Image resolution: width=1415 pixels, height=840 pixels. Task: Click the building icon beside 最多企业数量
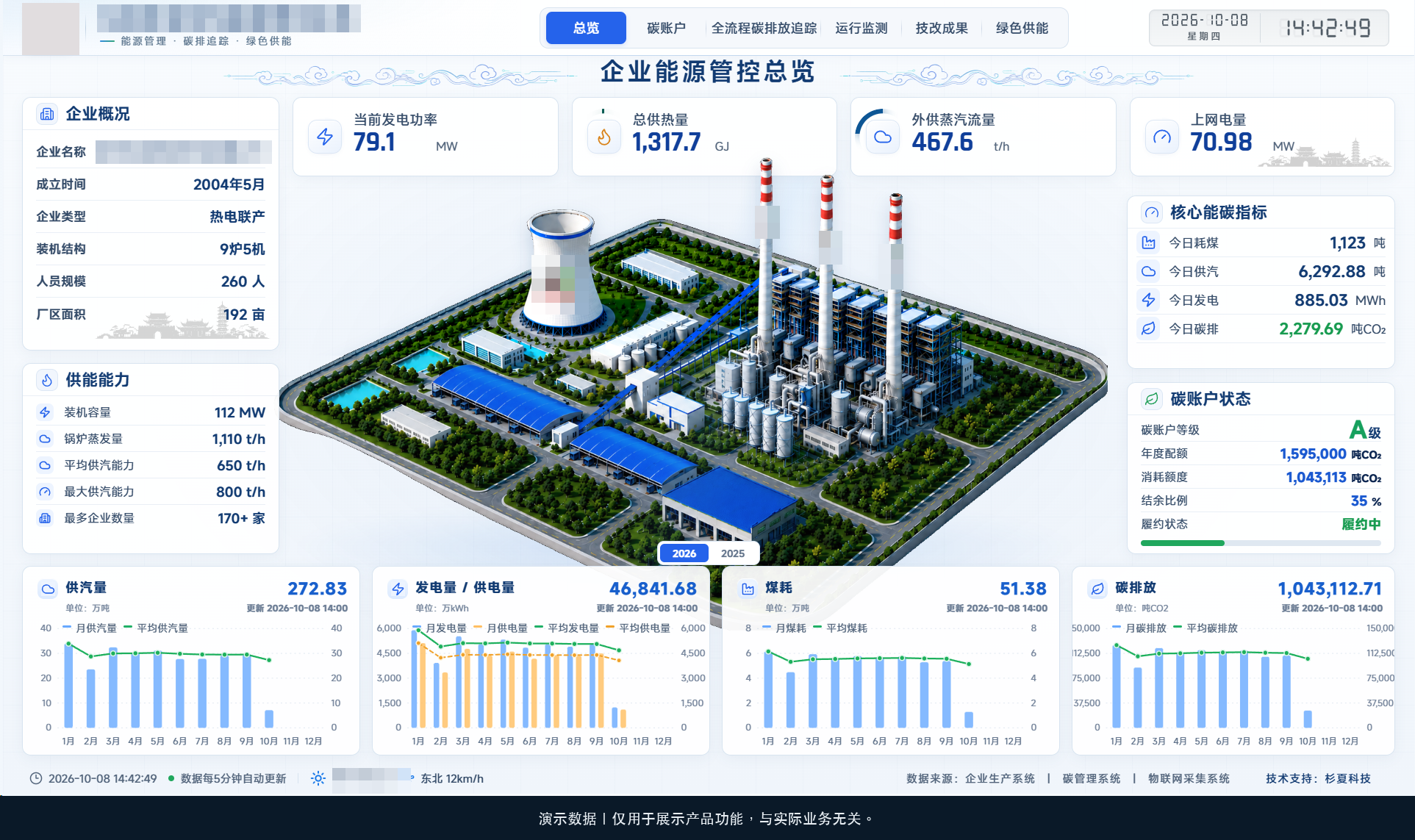tap(45, 518)
